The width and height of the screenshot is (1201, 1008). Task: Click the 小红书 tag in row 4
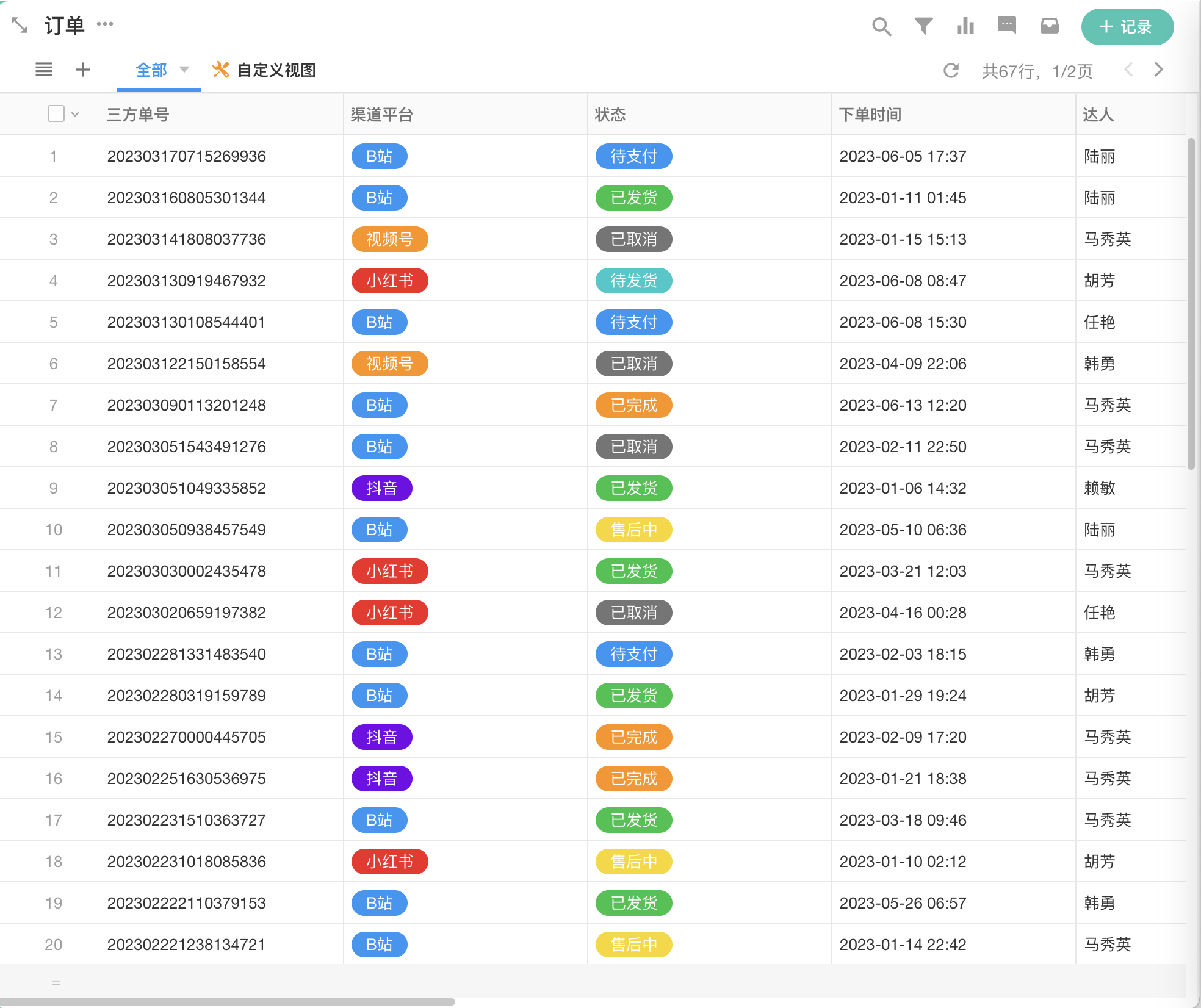(390, 281)
